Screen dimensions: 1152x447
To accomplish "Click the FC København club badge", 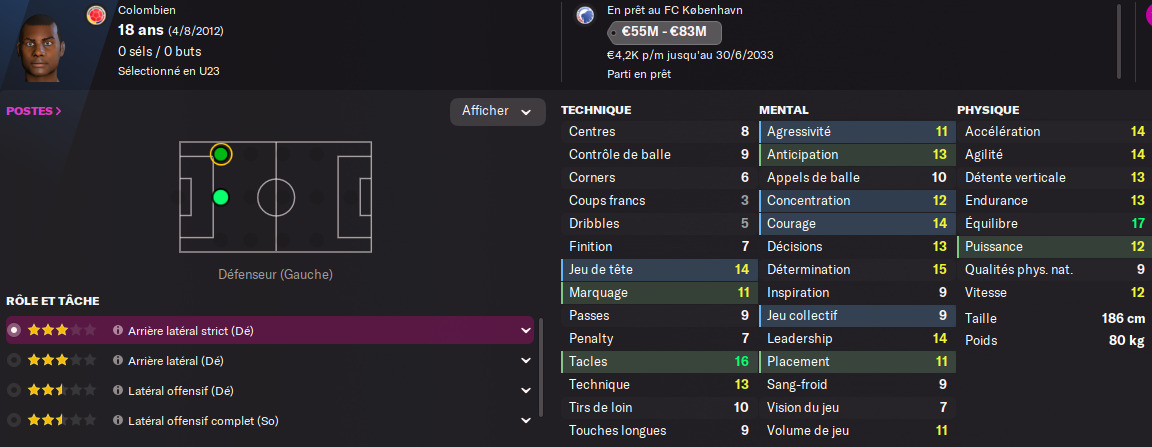I will 585,14.
